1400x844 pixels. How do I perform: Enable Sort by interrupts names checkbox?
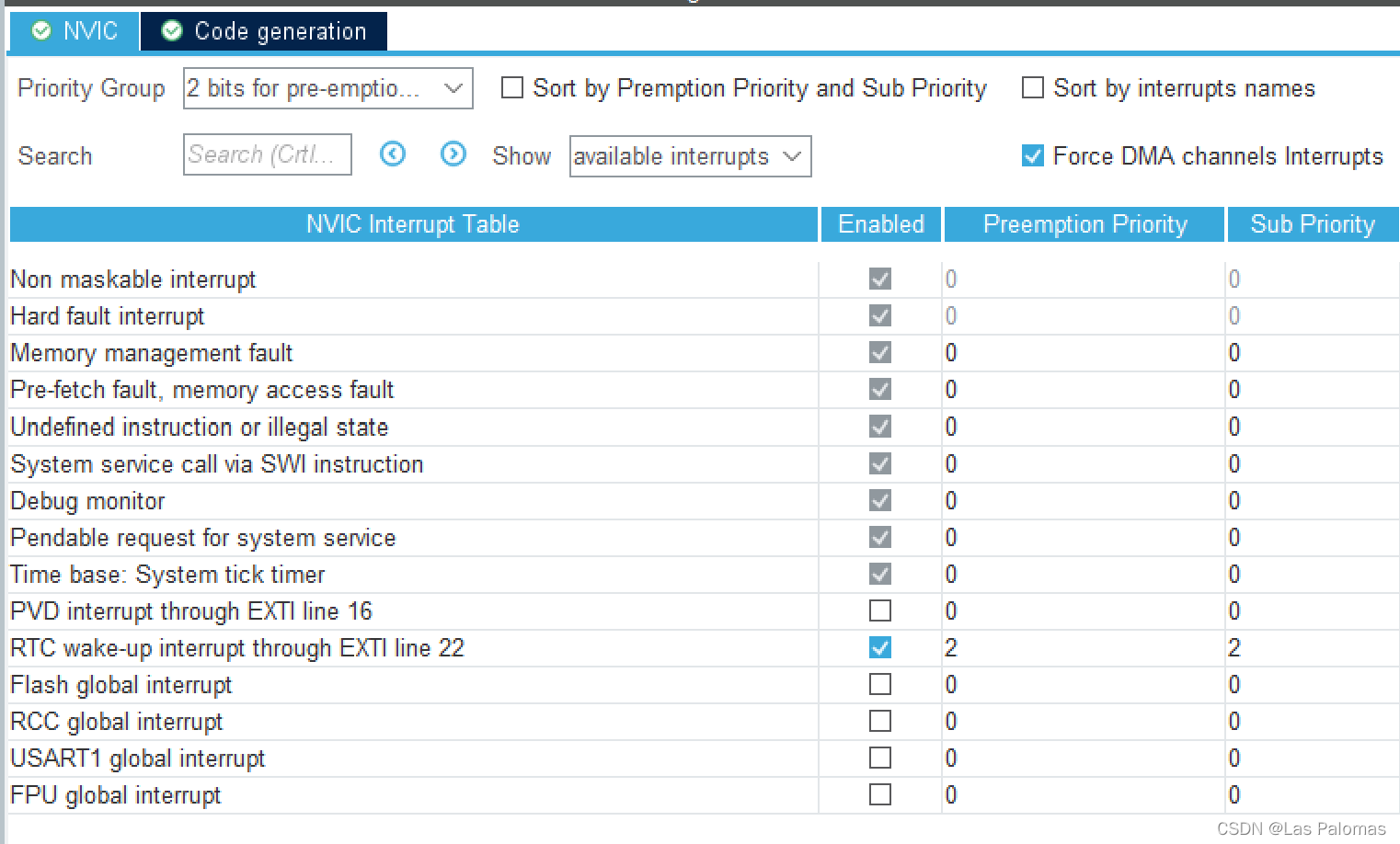(1033, 87)
